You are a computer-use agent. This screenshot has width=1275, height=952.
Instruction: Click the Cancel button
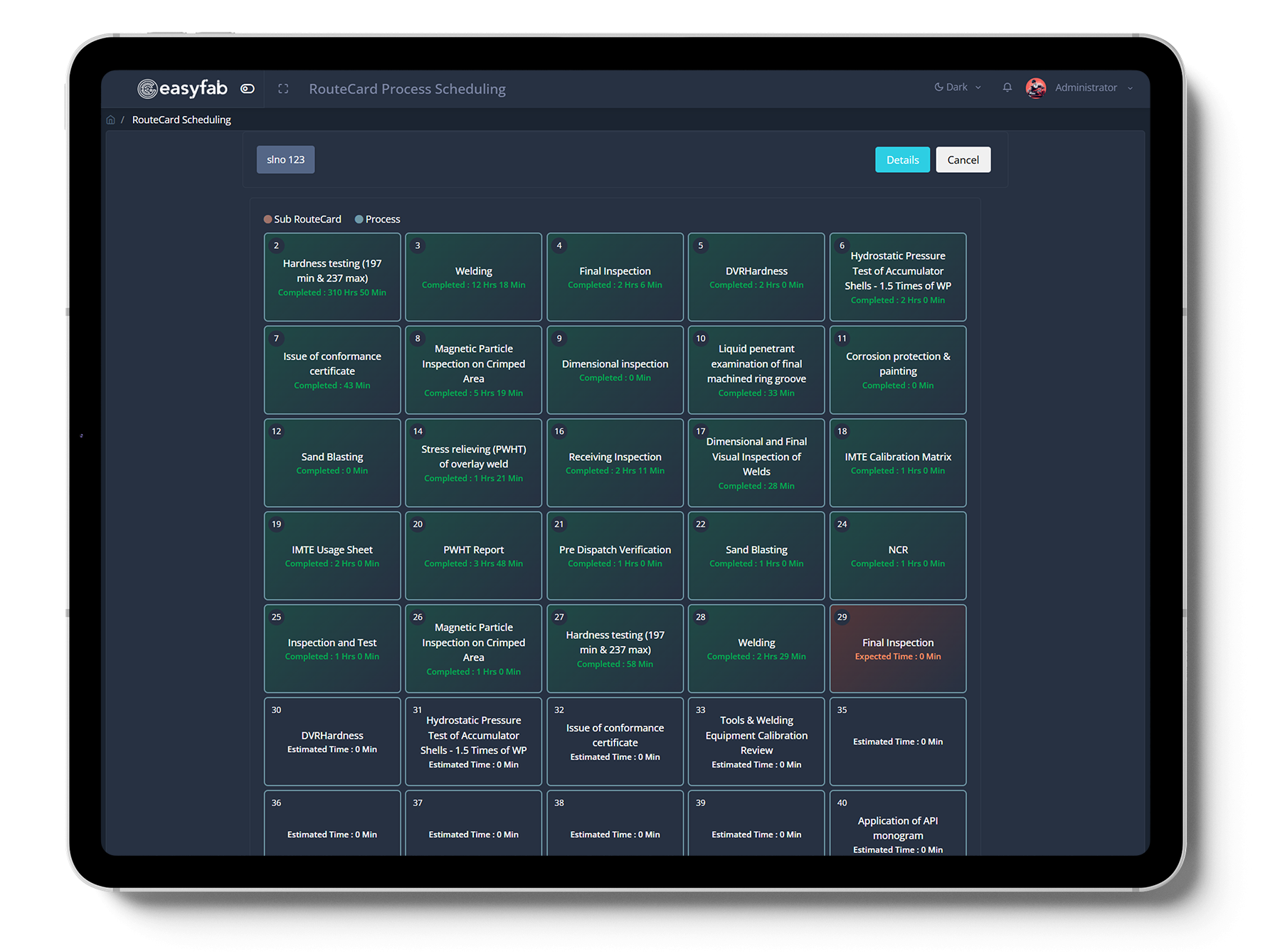[963, 160]
